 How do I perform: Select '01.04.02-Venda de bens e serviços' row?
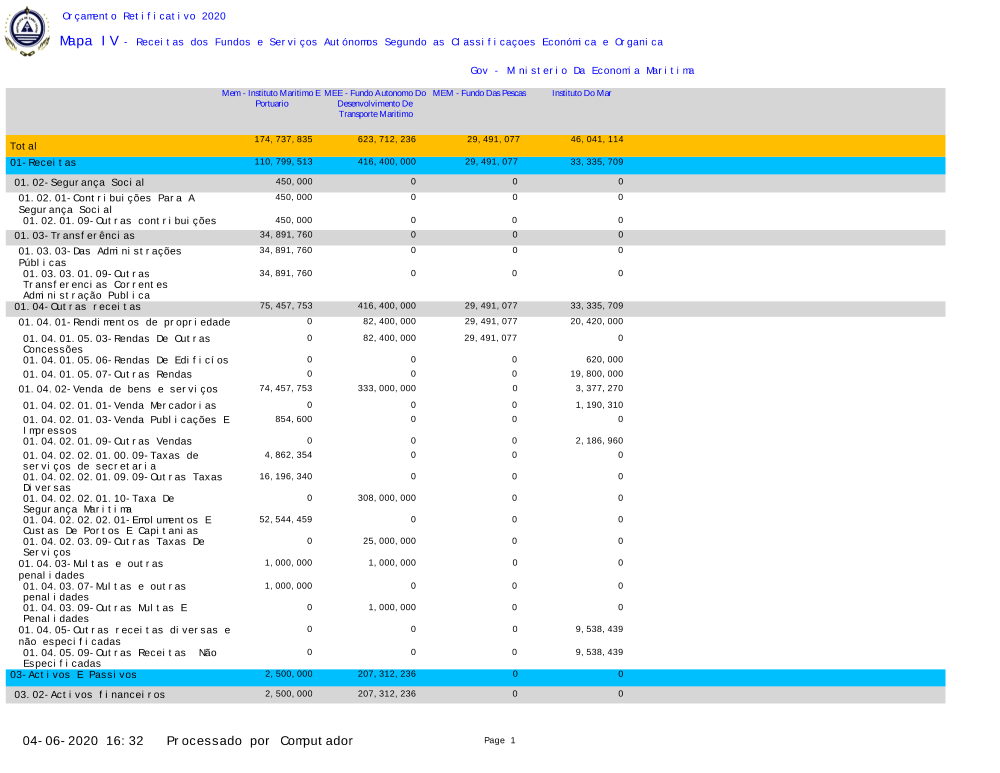118,388
